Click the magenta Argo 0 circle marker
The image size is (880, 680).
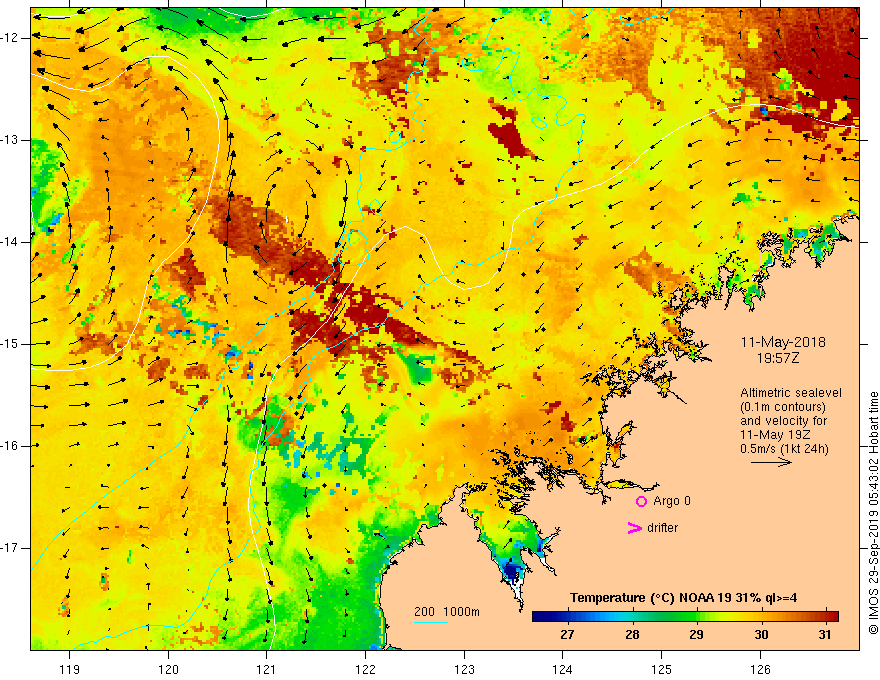641,501
